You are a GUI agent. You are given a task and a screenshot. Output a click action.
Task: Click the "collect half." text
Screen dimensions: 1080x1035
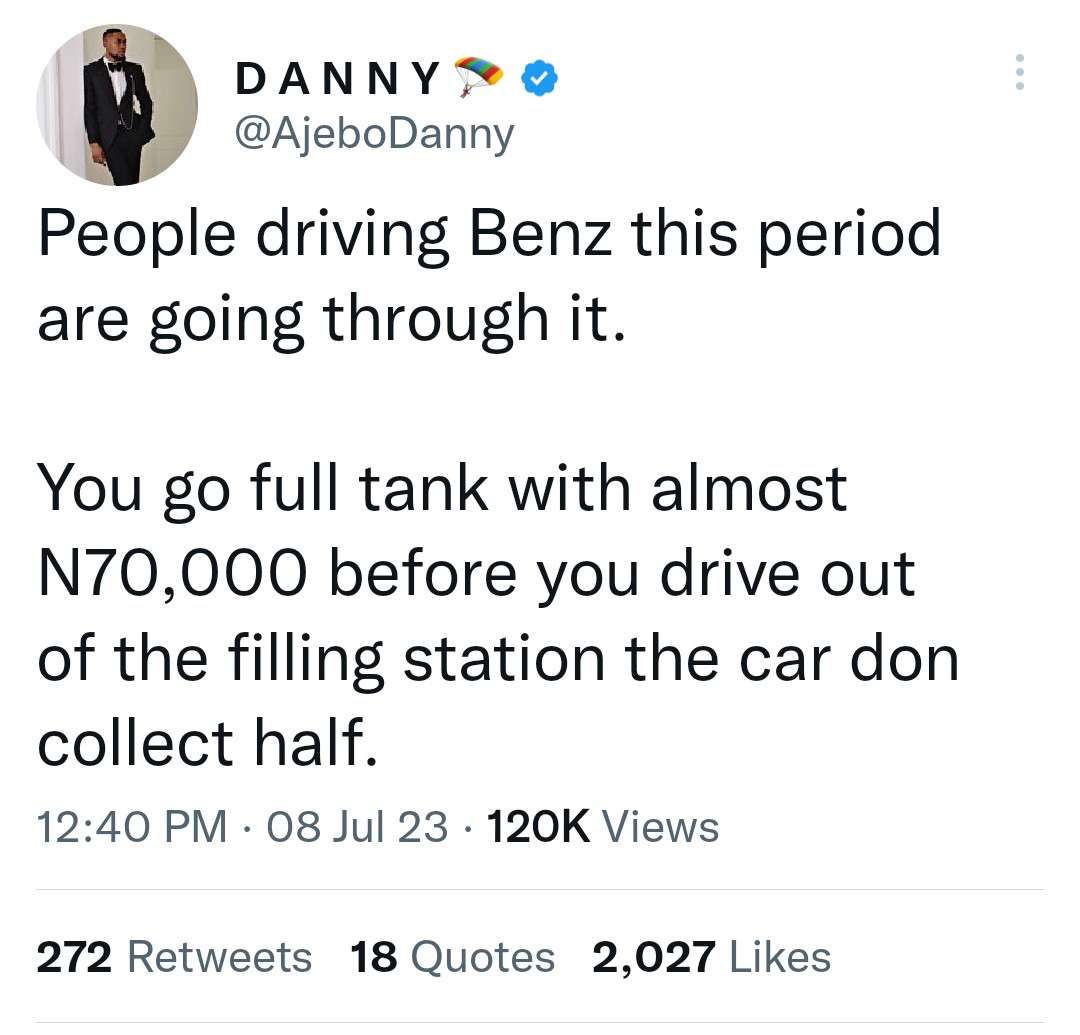point(209,743)
